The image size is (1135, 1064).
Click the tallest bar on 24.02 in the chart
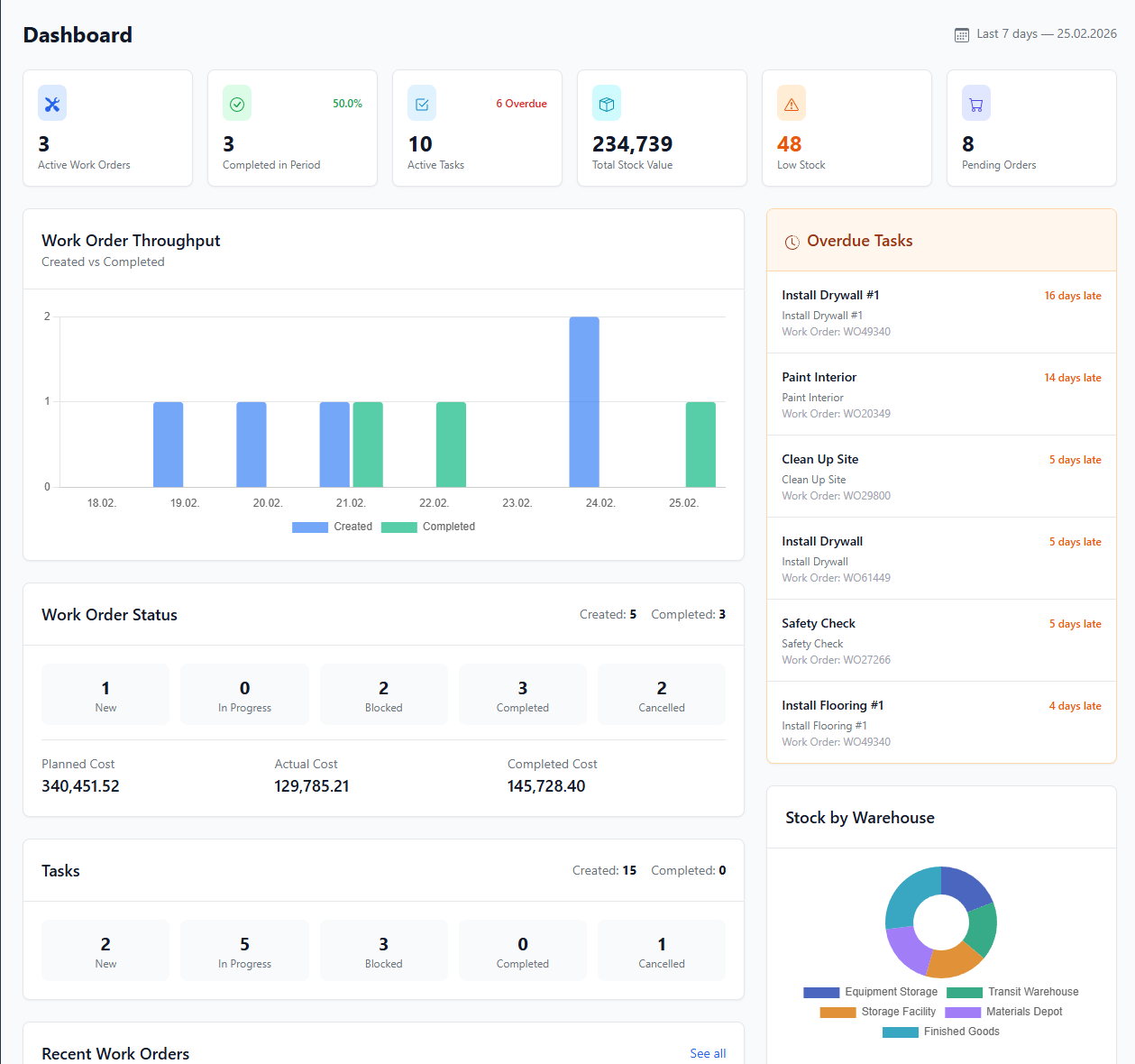click(584, 401)
